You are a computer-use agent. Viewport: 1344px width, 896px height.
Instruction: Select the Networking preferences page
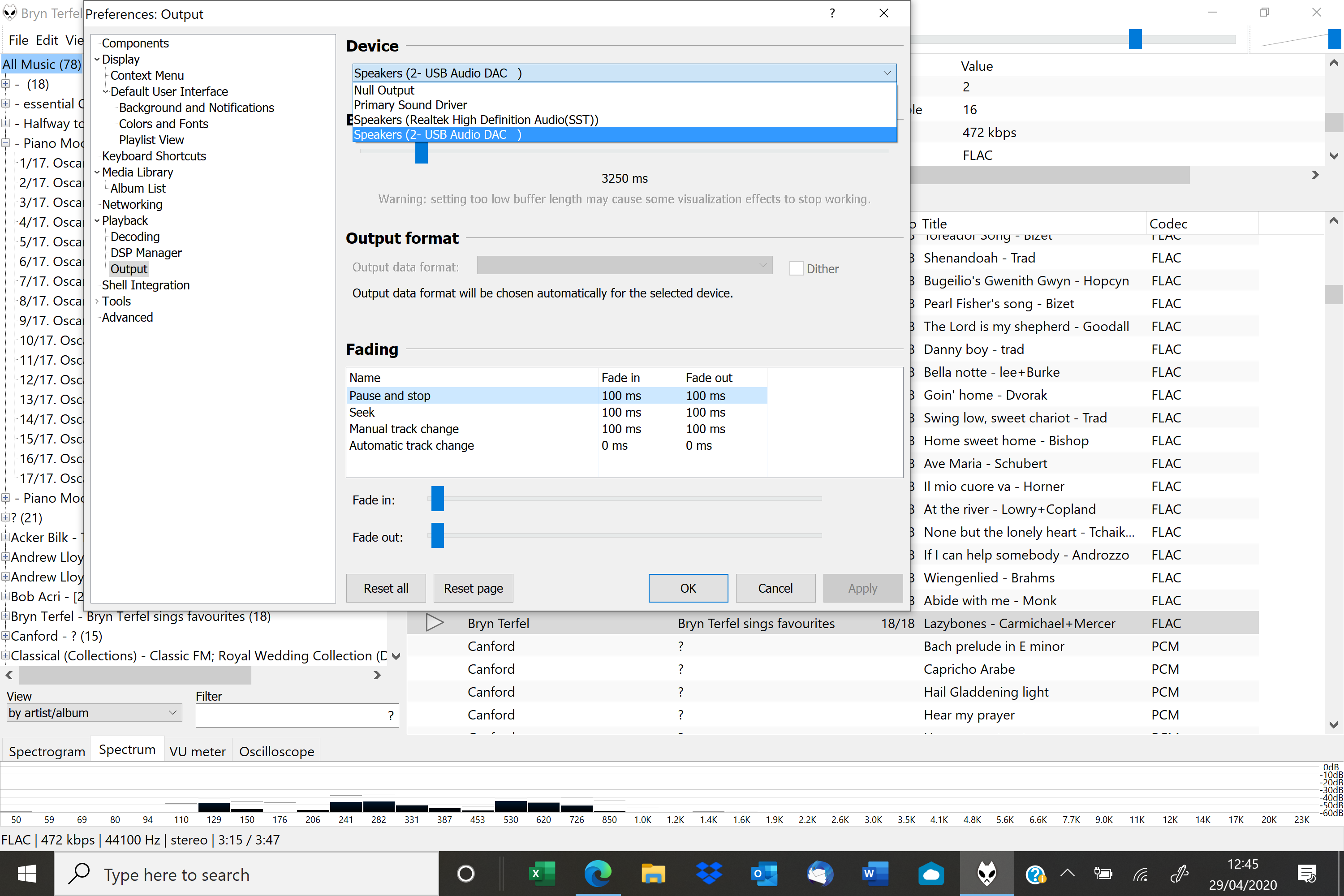[132, 204]
